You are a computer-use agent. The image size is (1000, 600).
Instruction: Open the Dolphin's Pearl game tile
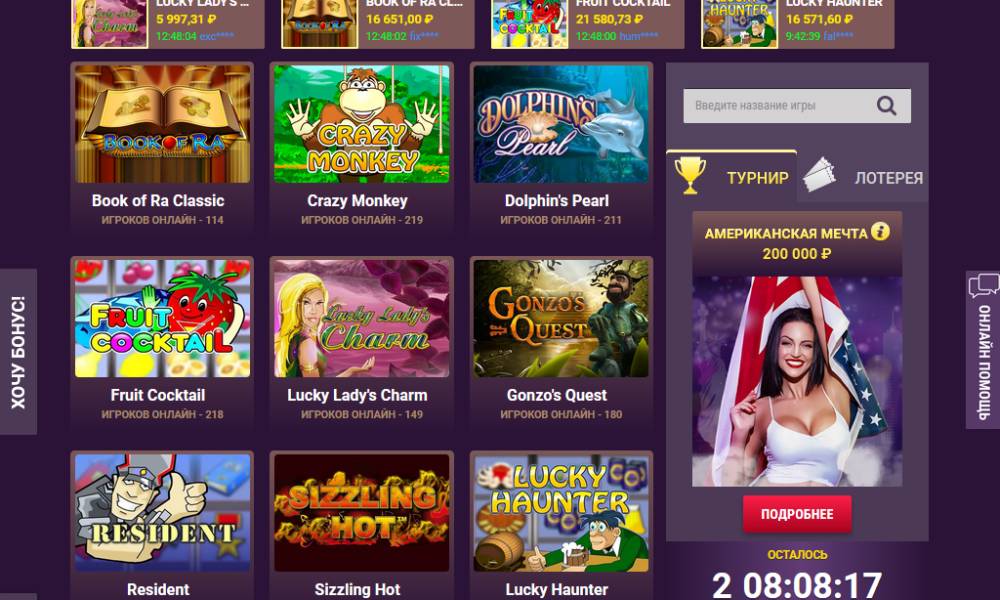tap(561, 124)
